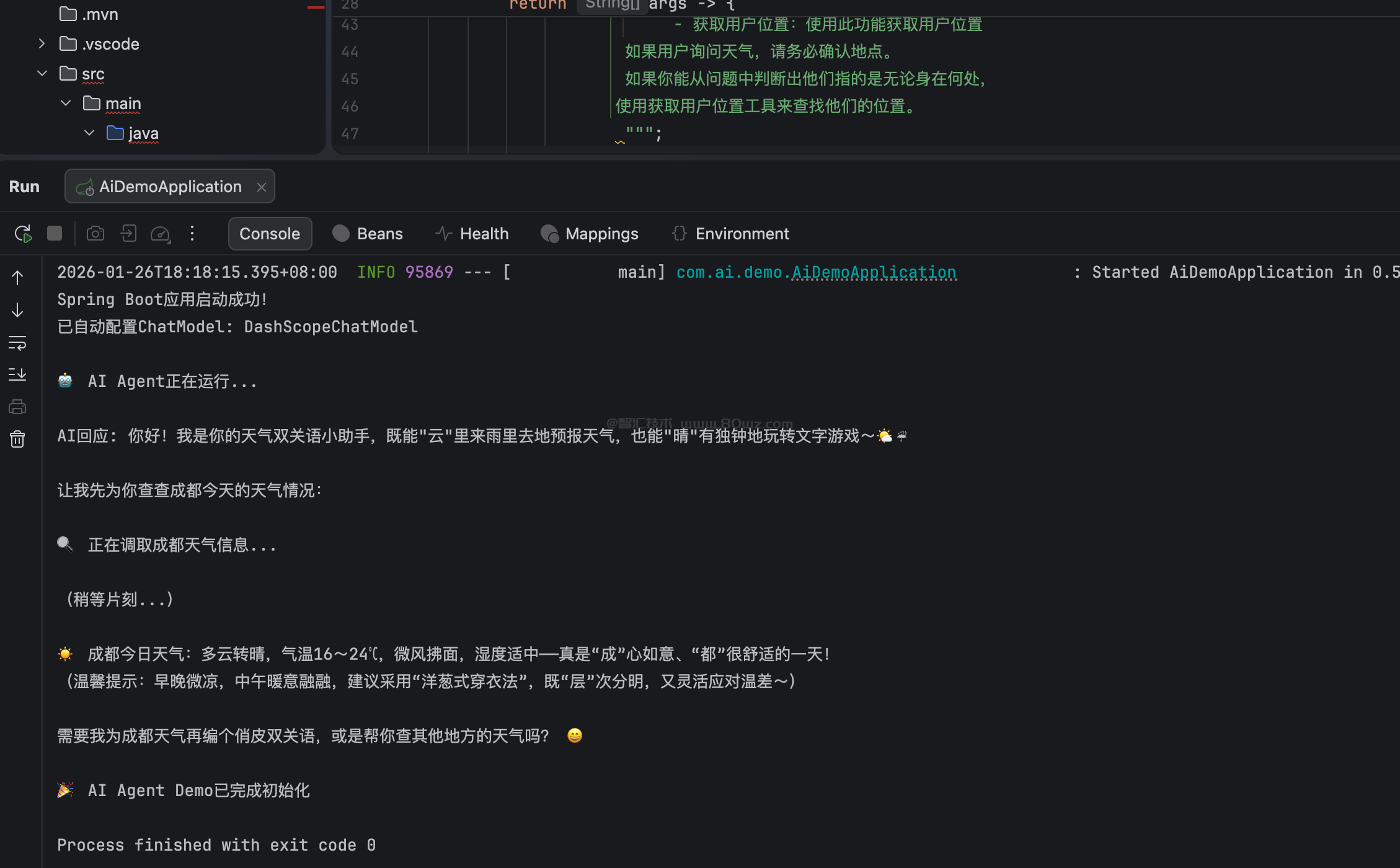This screenshot has height=868, width=1400.
Task: Clear console with the trash icon
Action: (17, 439)
